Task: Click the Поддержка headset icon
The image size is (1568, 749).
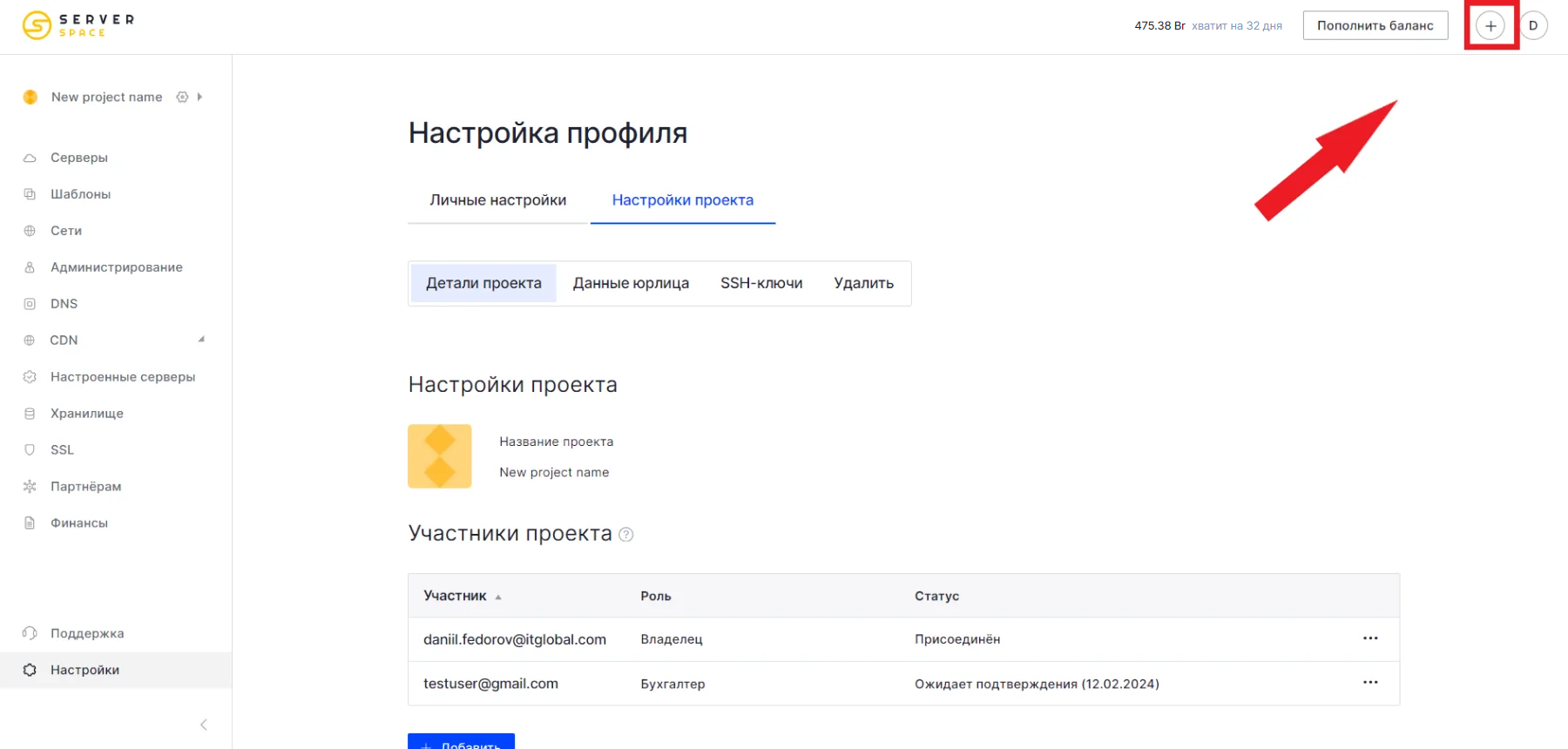Action: 30,633
